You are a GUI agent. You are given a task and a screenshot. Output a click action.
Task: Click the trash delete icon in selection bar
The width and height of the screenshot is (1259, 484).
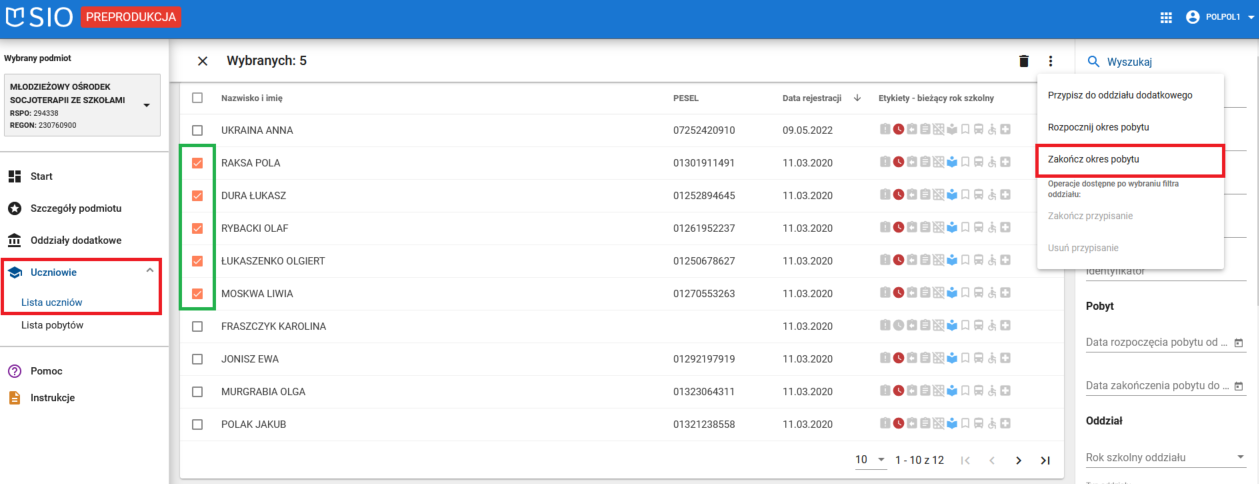[x=1023, y=61]
